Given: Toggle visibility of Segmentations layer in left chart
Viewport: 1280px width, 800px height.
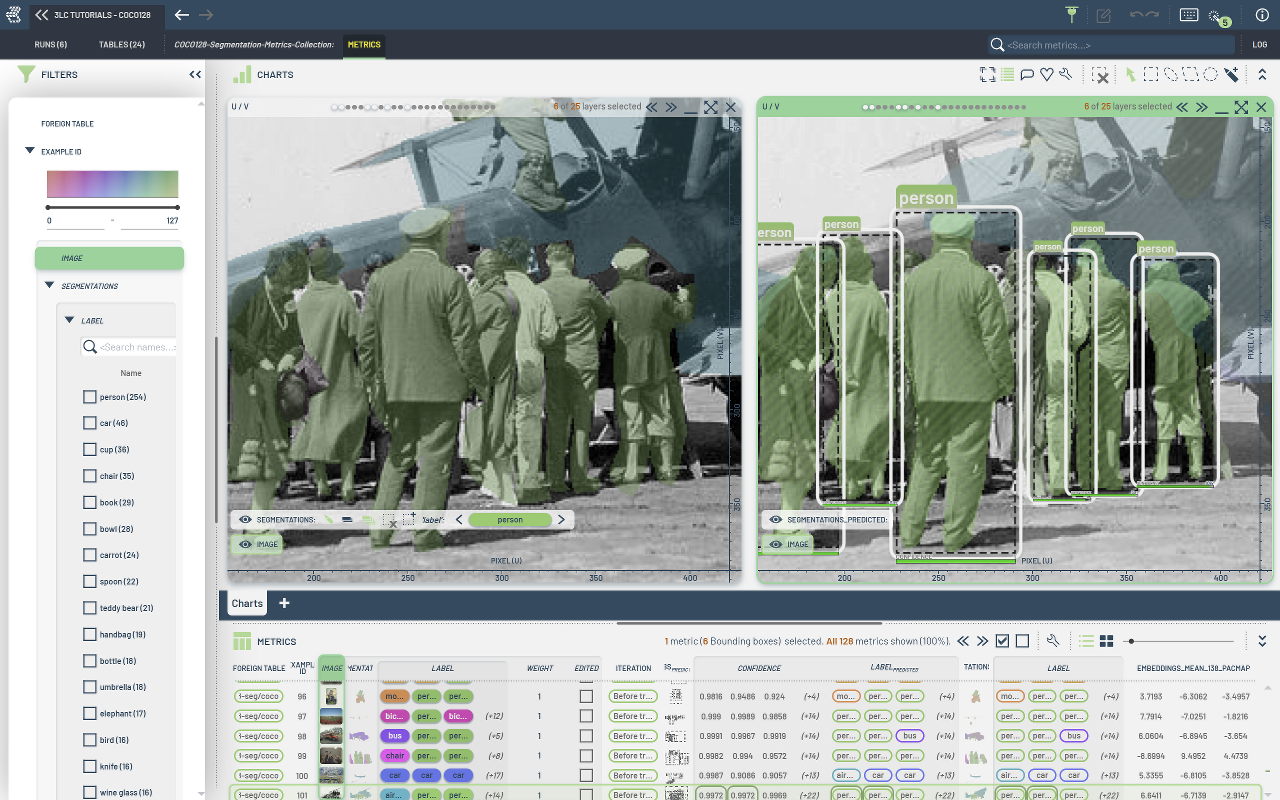Looking at the screenshot, I should (245, 520).
